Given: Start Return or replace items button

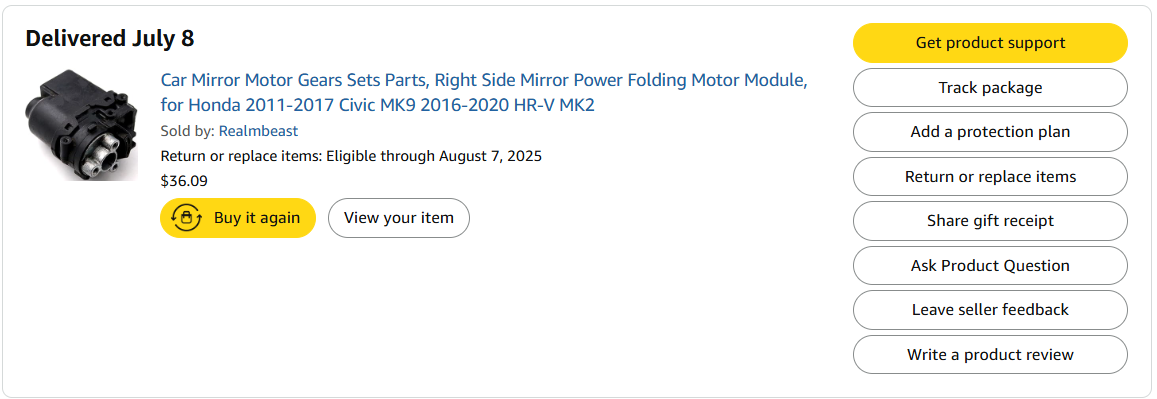Looking at the screenshot, I should pos(990,176).
